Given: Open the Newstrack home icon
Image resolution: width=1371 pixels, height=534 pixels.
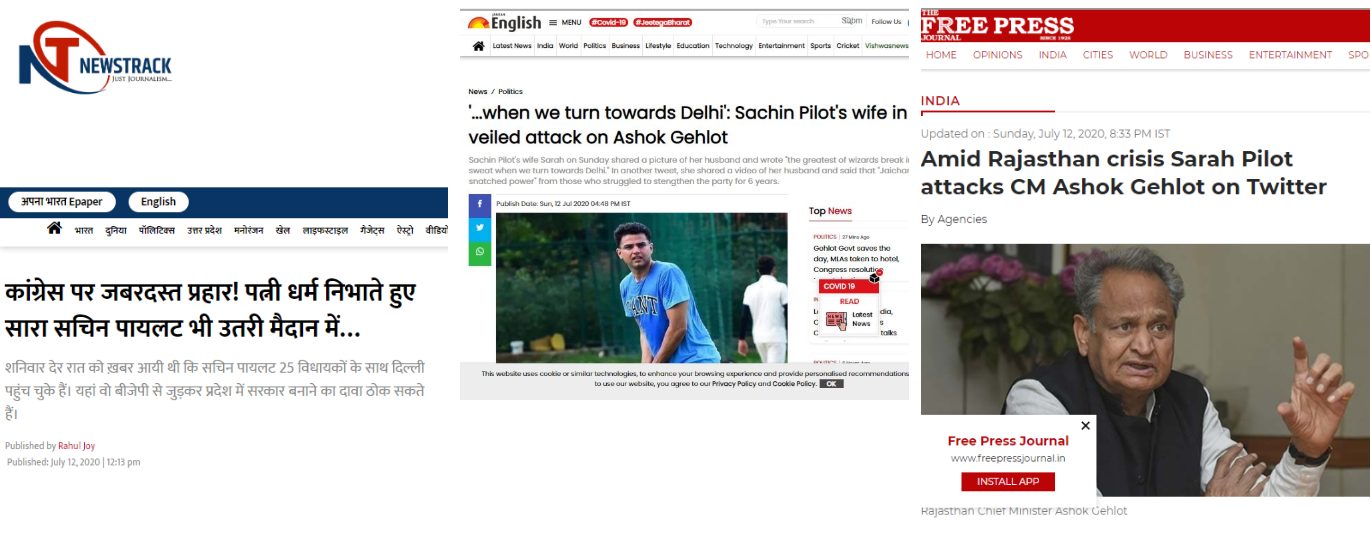Looking at the screenshot, I should tap(54, 229).
